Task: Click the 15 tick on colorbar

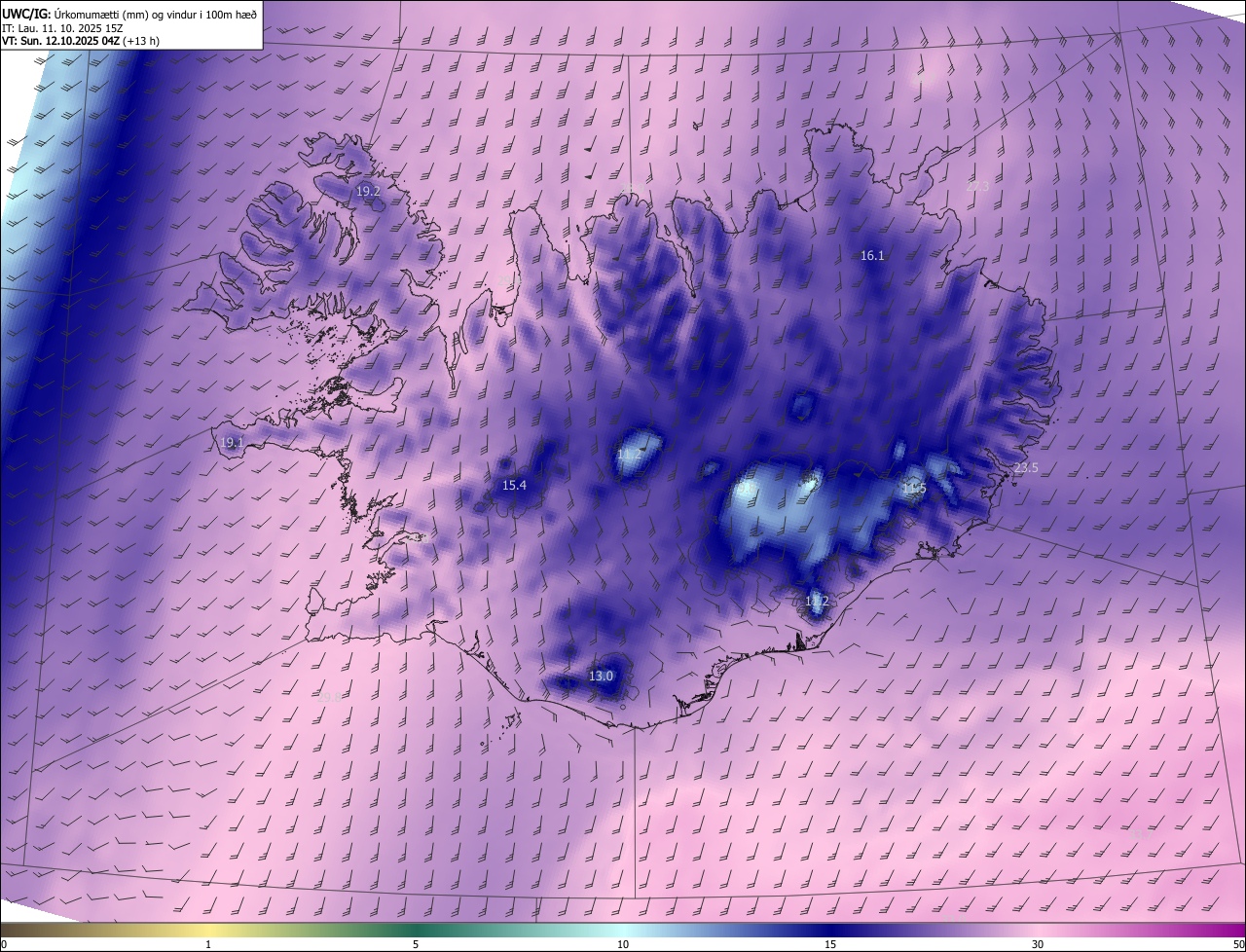Action: tap(830, 945)
